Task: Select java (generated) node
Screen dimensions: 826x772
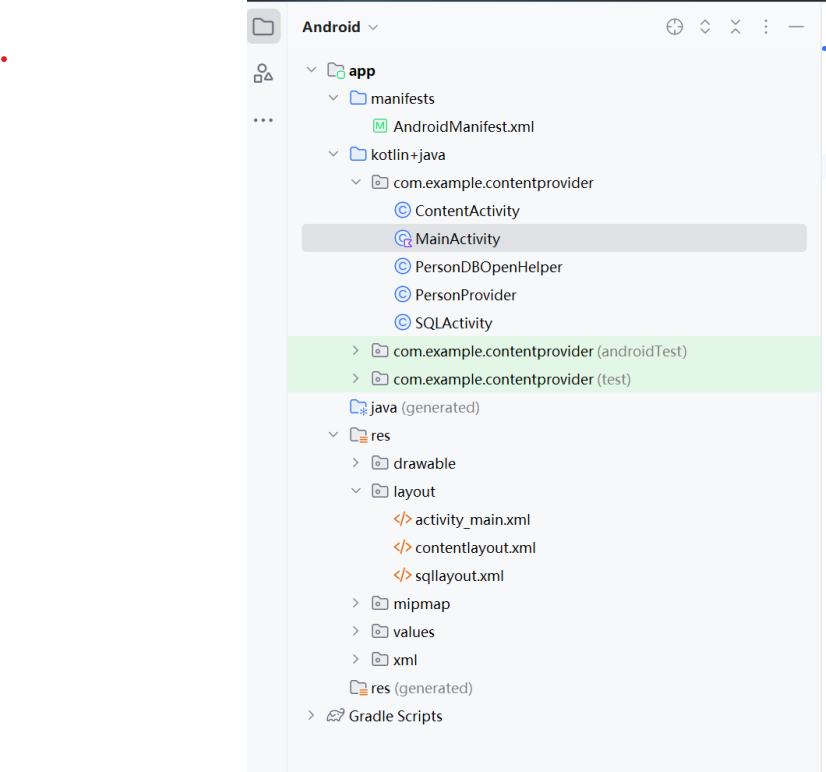Action: 425,407
